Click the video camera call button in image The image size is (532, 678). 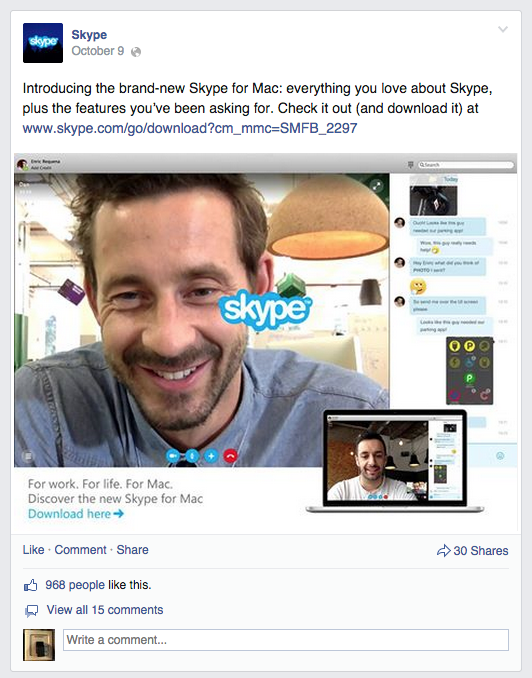tap(173, 456)
